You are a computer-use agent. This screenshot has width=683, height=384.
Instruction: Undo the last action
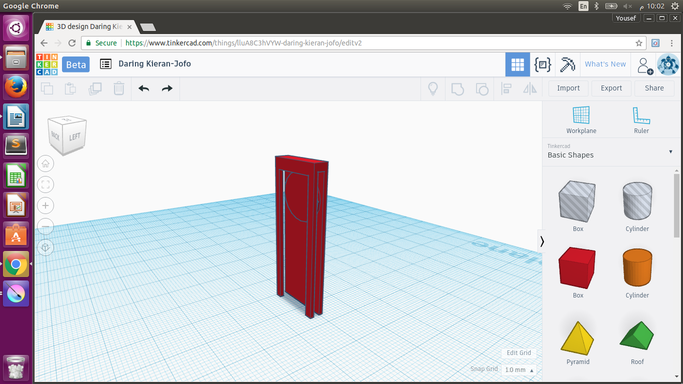[144, 88]
